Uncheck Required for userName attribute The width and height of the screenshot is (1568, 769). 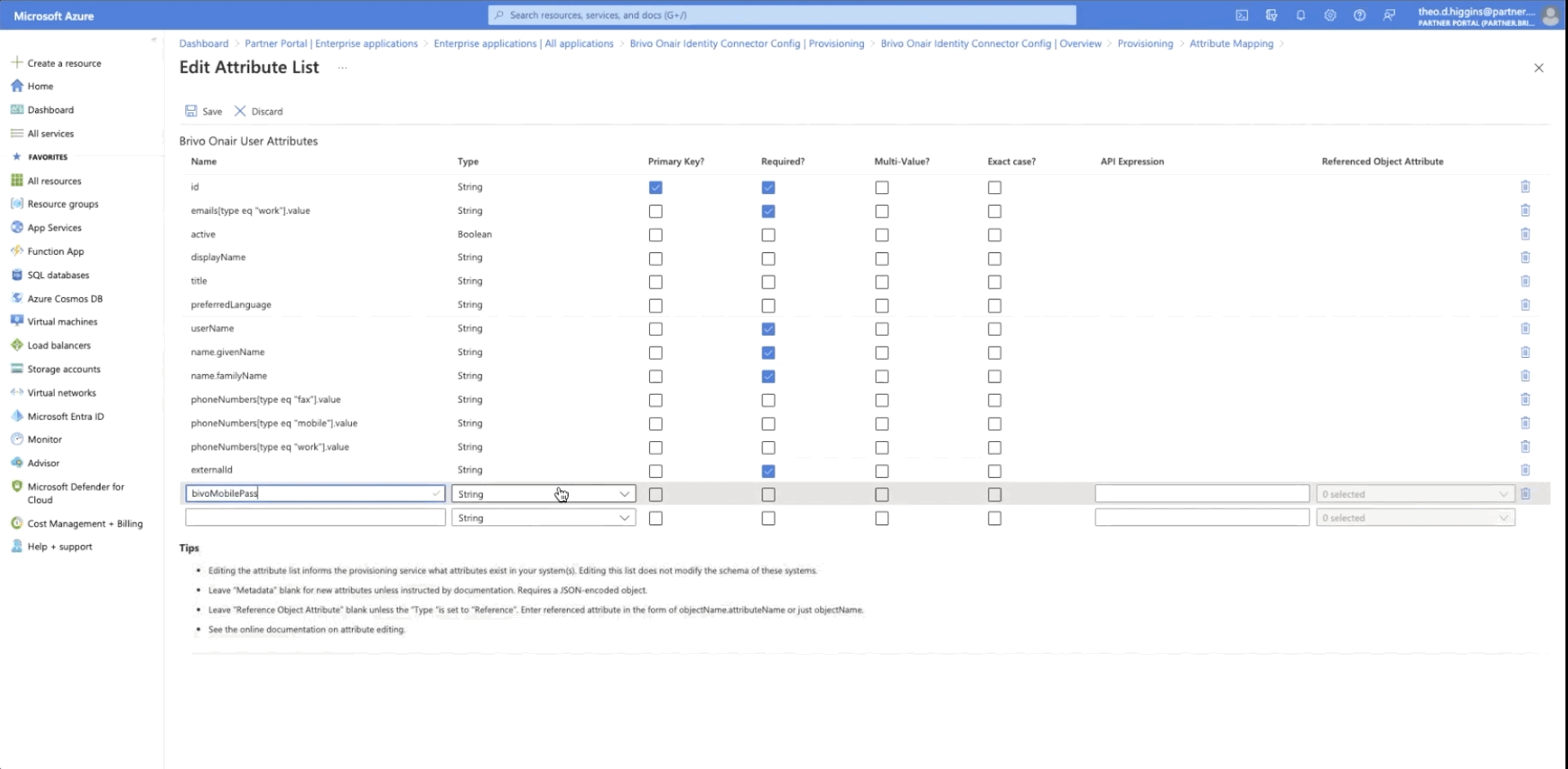tap(769, 329)
